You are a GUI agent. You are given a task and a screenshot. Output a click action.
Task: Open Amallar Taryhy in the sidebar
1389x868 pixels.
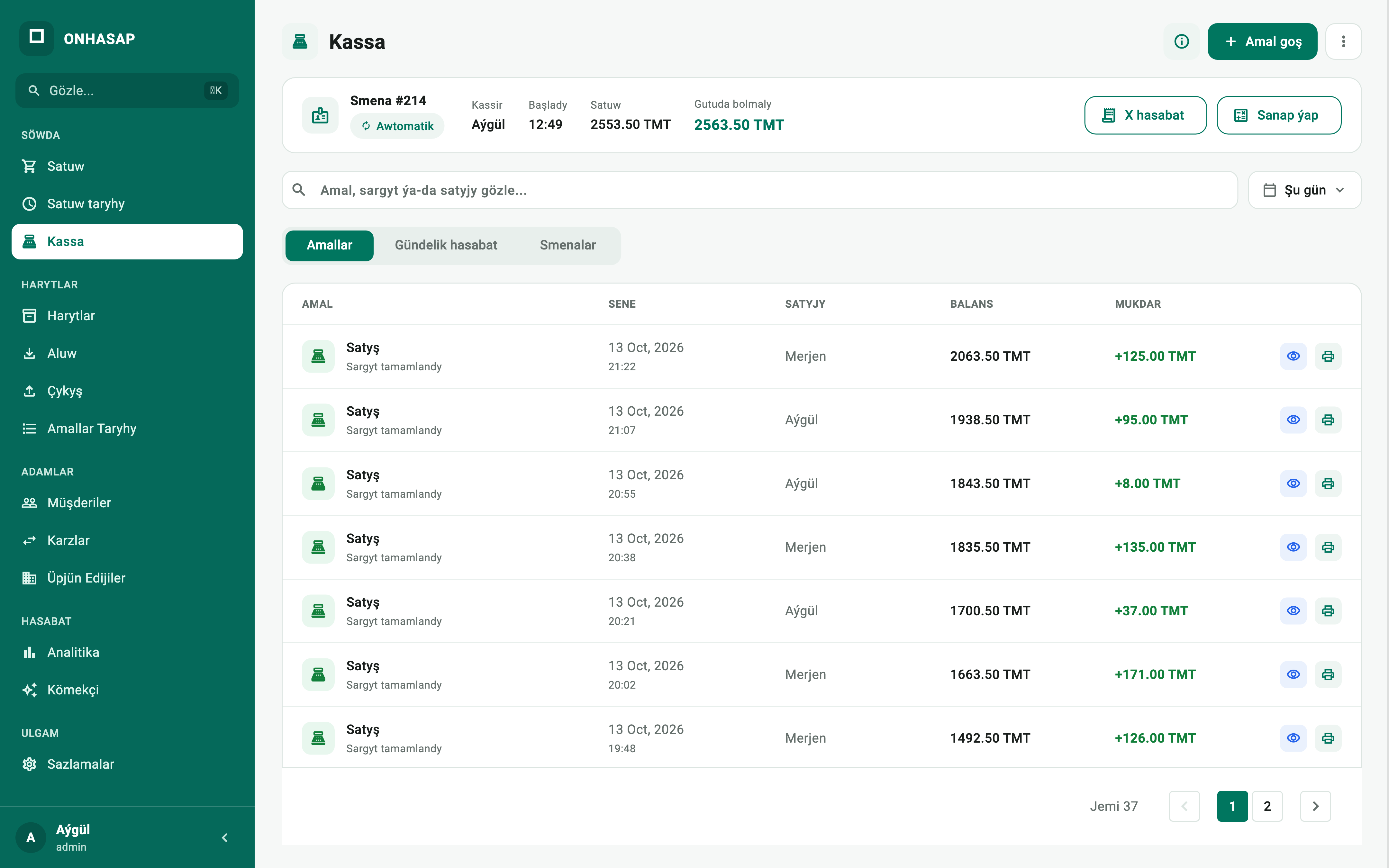[127, 429]
